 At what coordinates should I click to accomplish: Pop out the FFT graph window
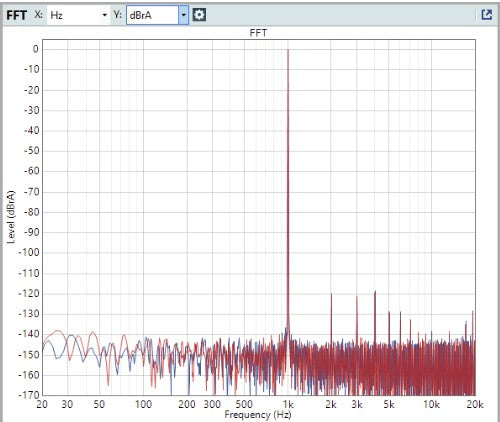point(487,15)
